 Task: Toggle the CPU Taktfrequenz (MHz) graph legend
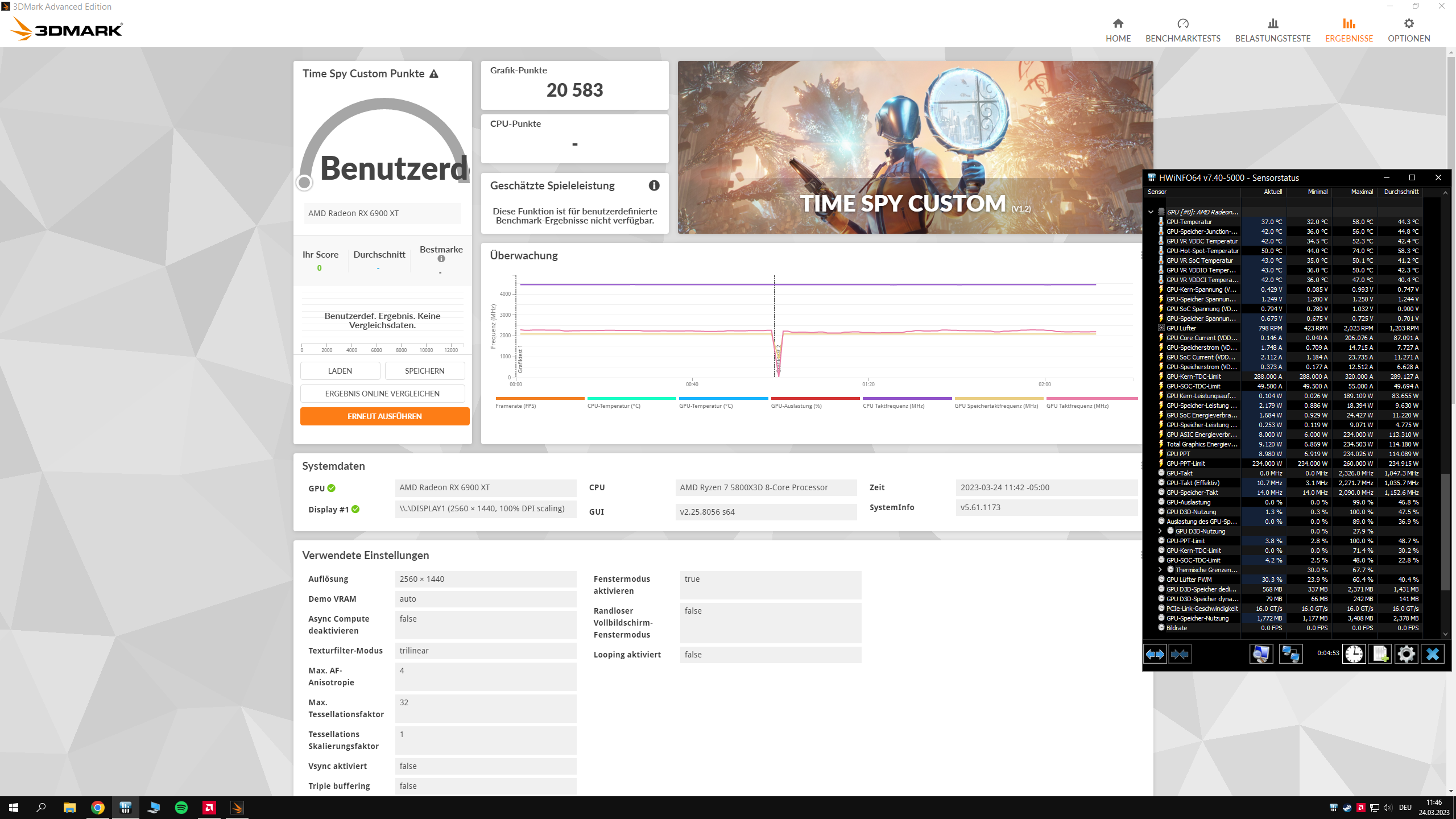(x=893, y=406)
